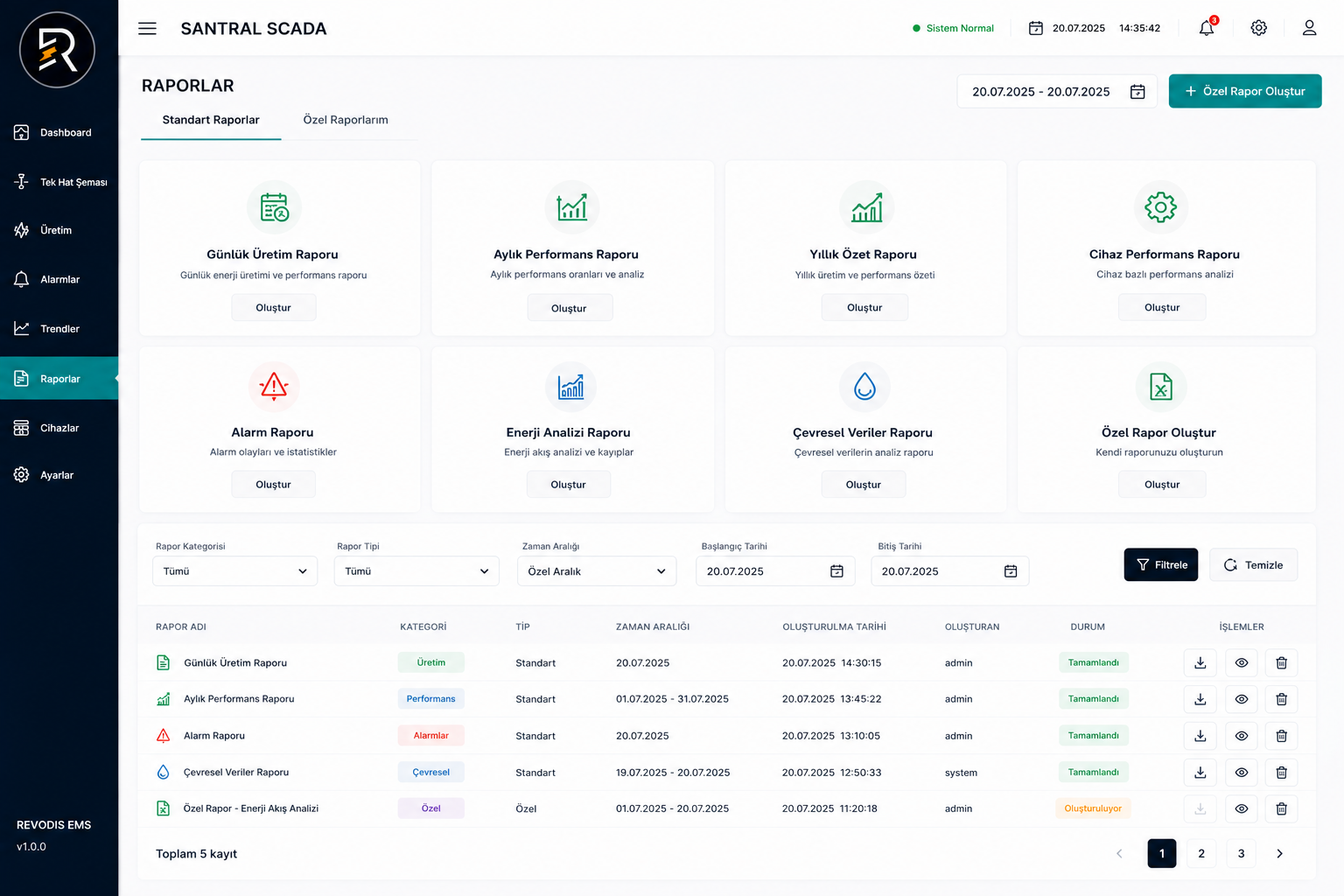View the Çevresel Veriler Raporu row
Screen dimensions: 1344x896
1241,773
